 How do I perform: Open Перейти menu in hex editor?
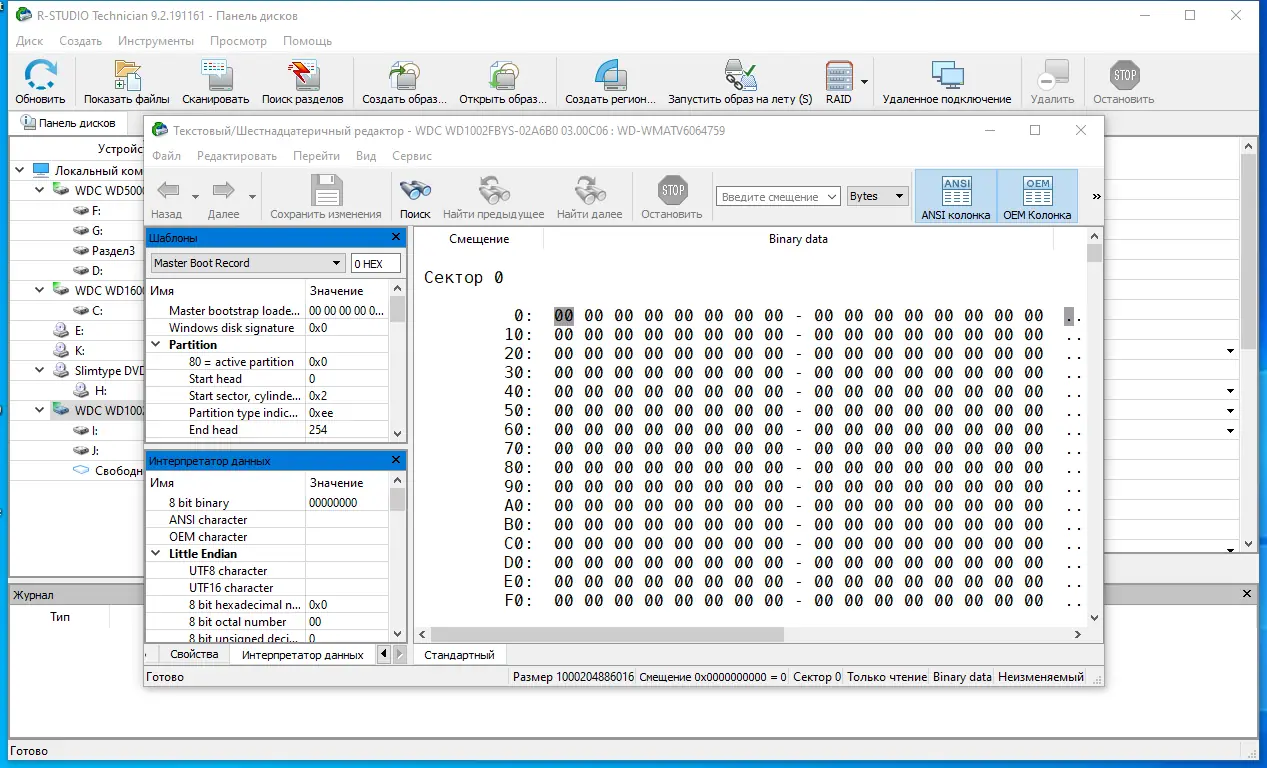316,156
